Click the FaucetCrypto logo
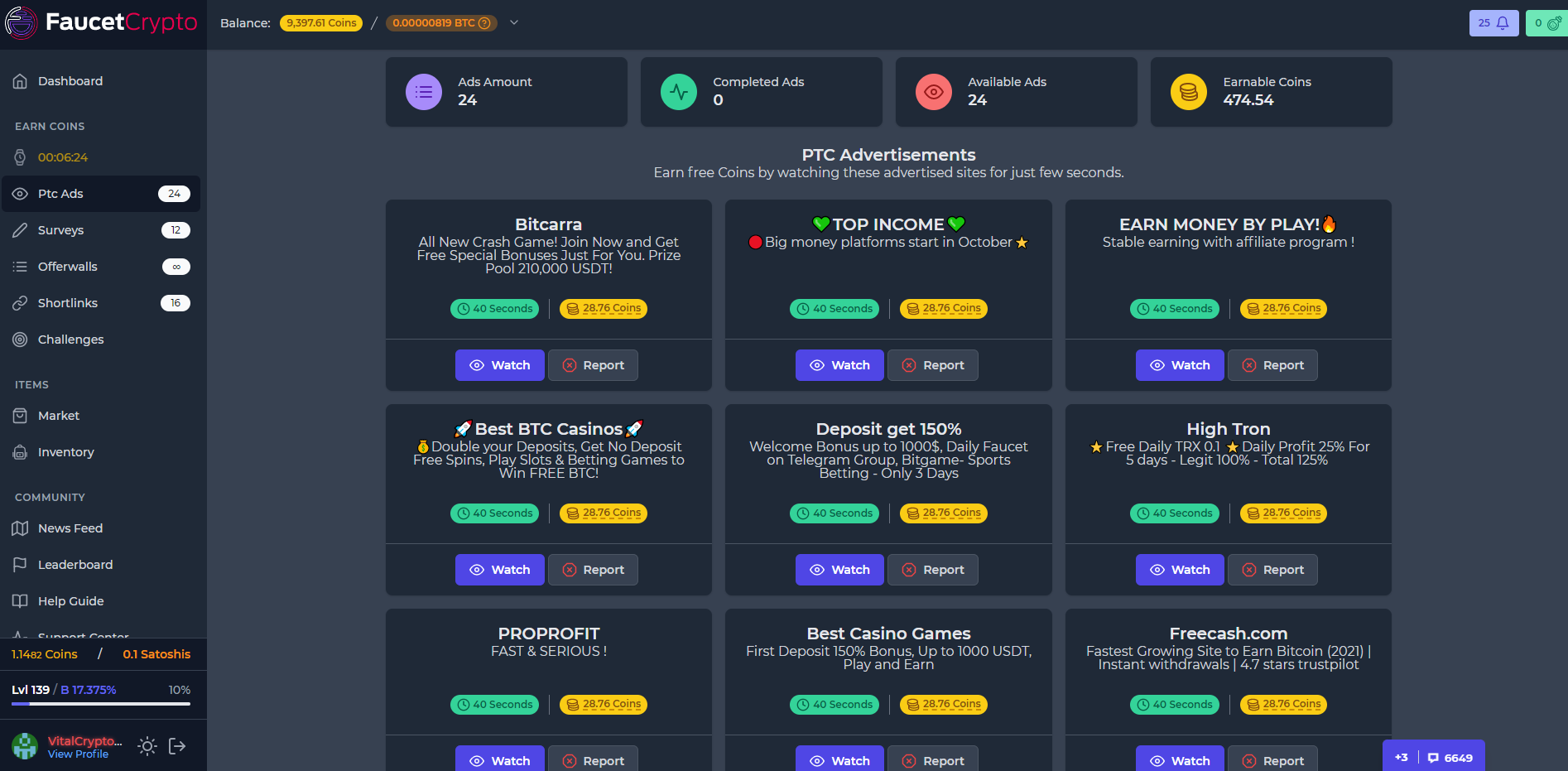 pos(101,22)
